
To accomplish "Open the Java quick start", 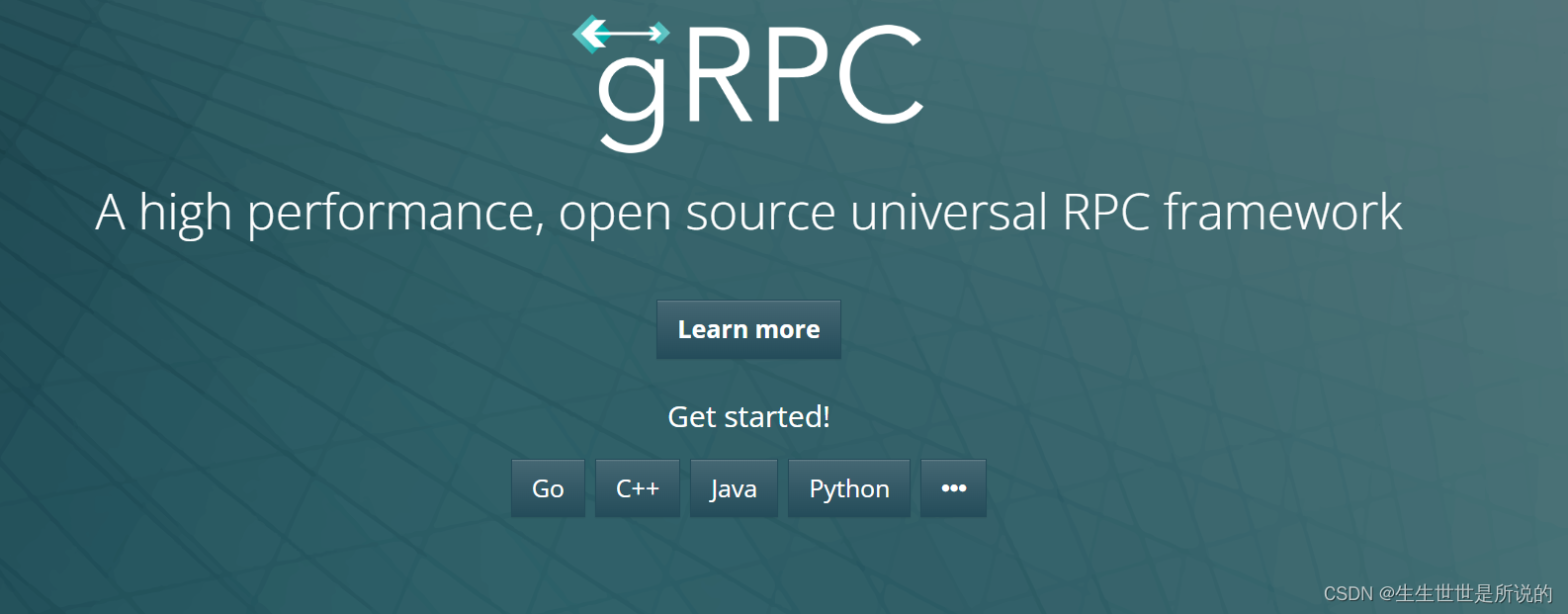I will (x=734, y=488).
